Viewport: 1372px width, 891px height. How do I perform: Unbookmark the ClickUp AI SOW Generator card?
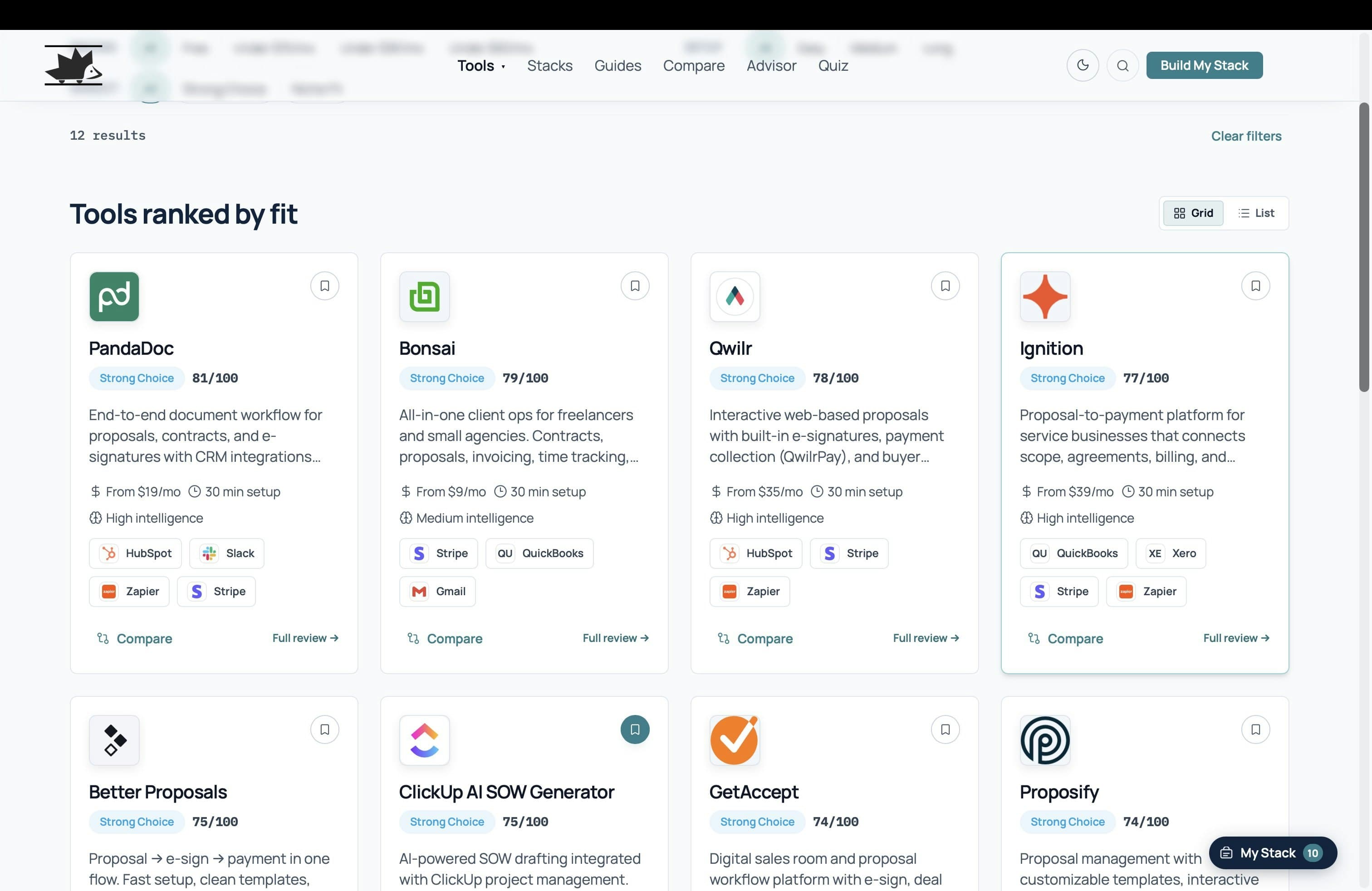coord(635,729)
